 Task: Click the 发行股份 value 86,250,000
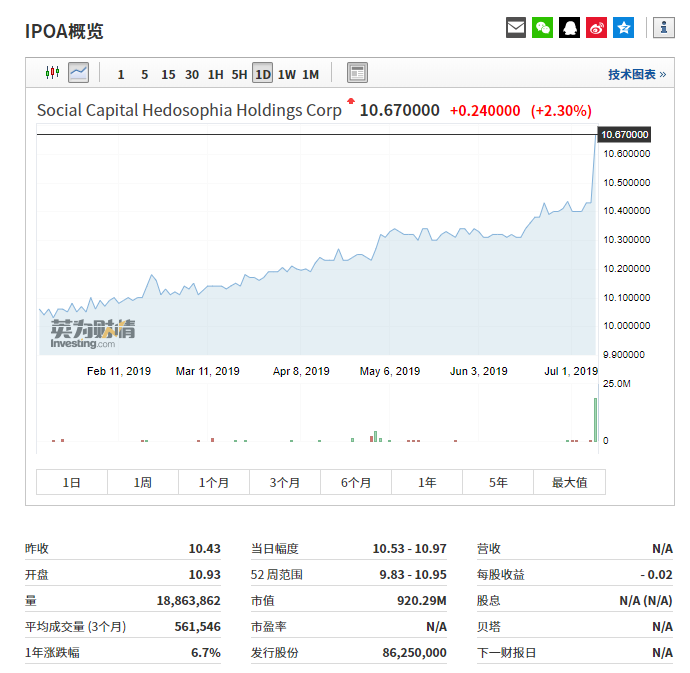(415, 652)
